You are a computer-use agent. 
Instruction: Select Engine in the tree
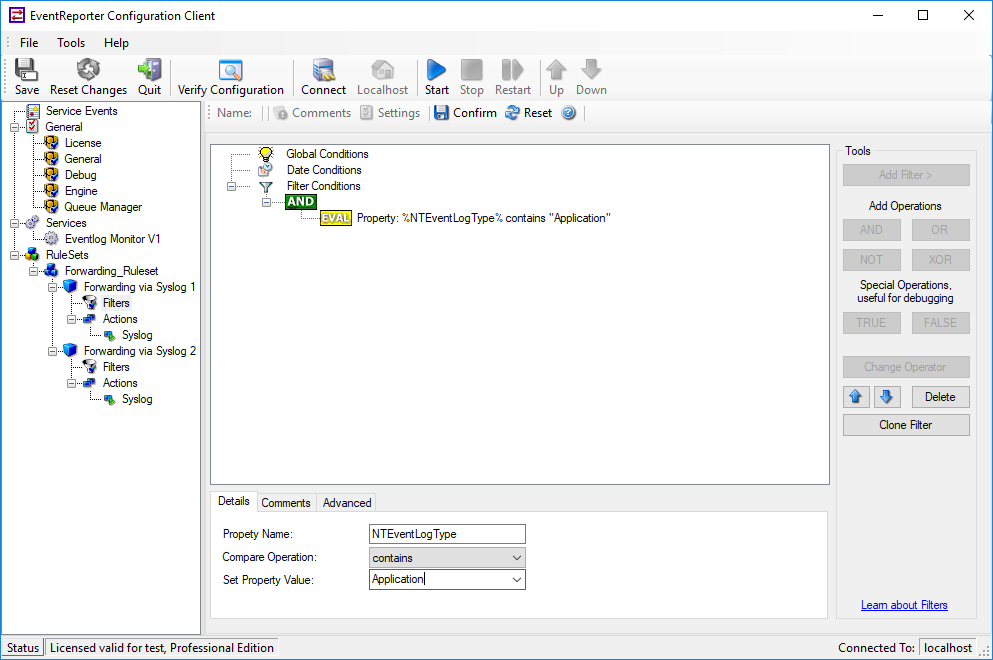(x=81, y=191)
